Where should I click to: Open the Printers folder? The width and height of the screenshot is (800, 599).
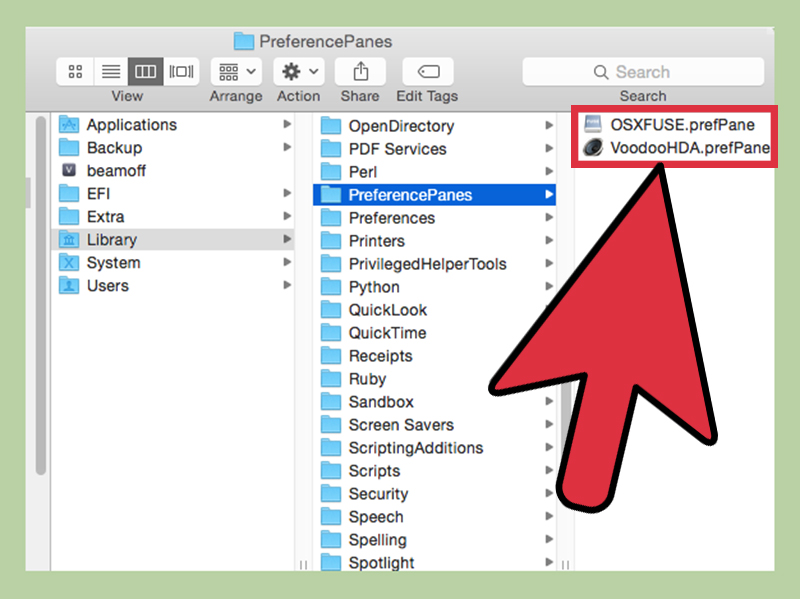pyautogui.click(x=435, y=240)
